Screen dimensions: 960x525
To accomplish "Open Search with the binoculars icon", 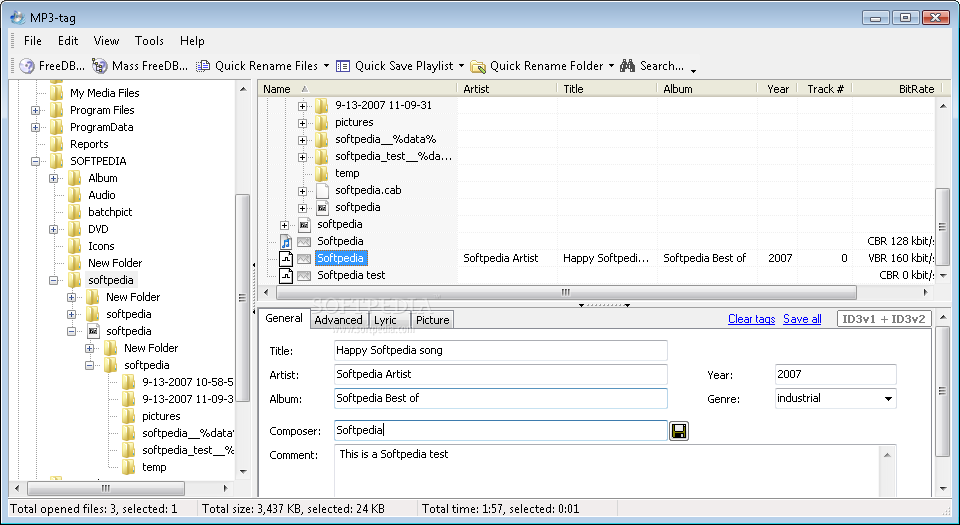I will point(628,65).
